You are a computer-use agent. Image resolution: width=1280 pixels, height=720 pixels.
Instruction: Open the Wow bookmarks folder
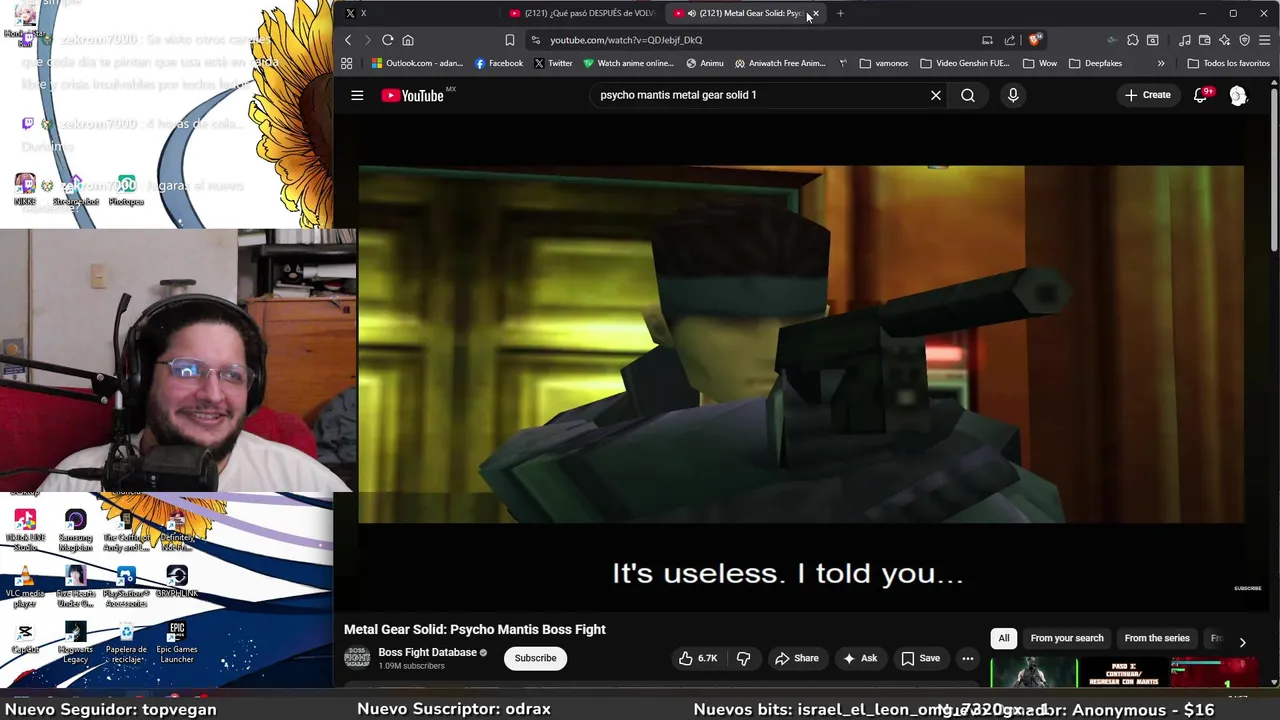pyautogui.click(x=1039, y=63)
